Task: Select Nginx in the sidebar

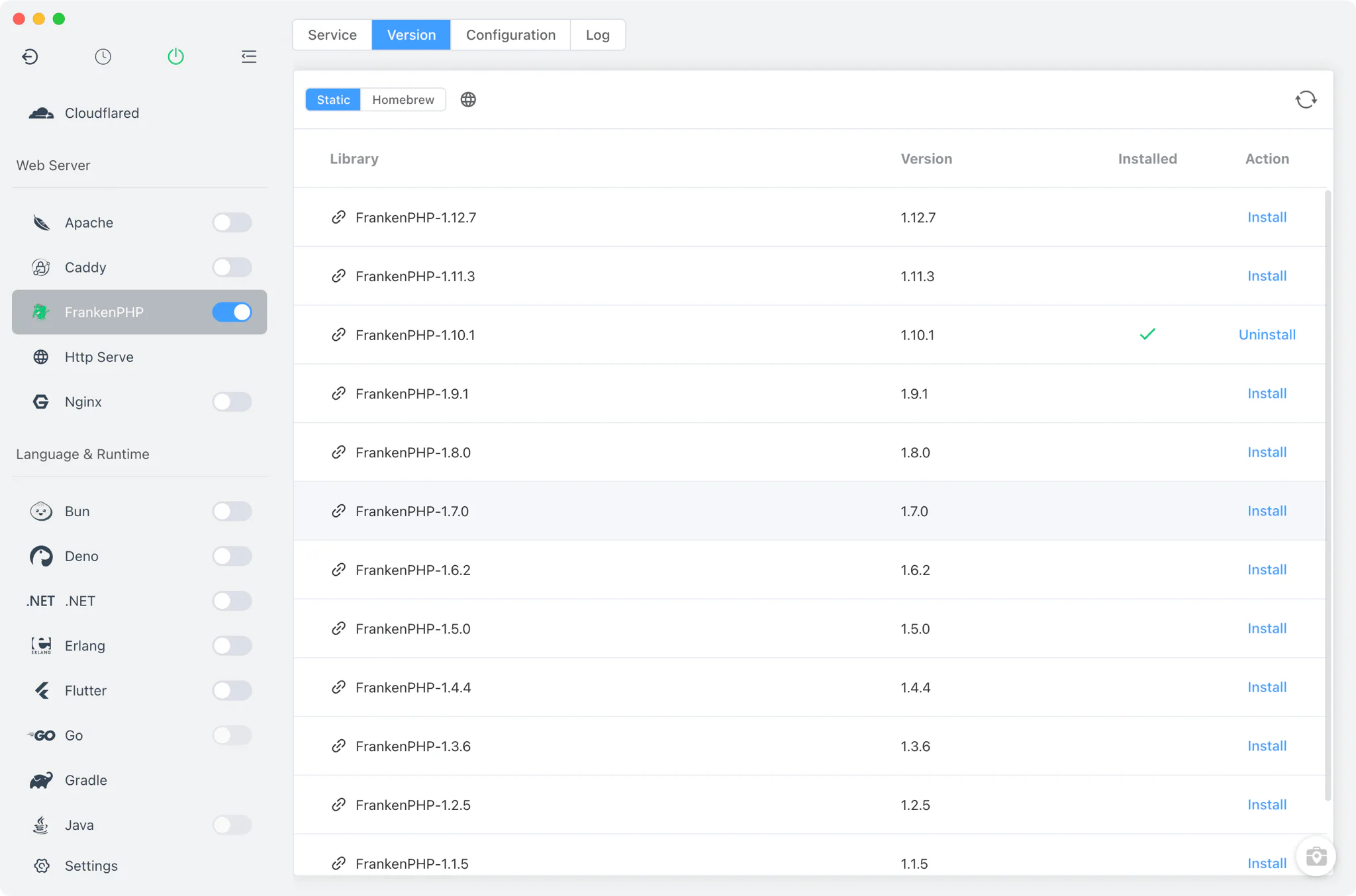Action: tap(139, 402)
